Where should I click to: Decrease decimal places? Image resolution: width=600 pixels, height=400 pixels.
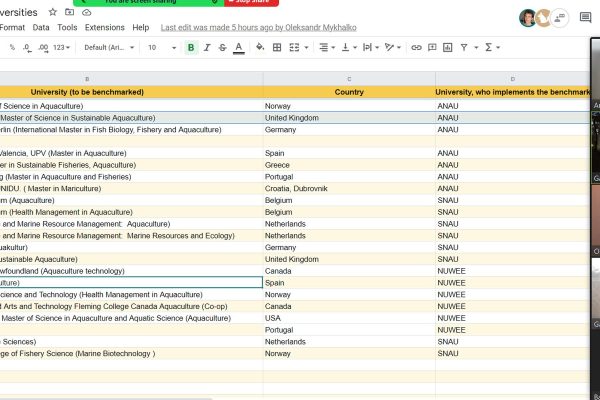(x=27, y=47)
